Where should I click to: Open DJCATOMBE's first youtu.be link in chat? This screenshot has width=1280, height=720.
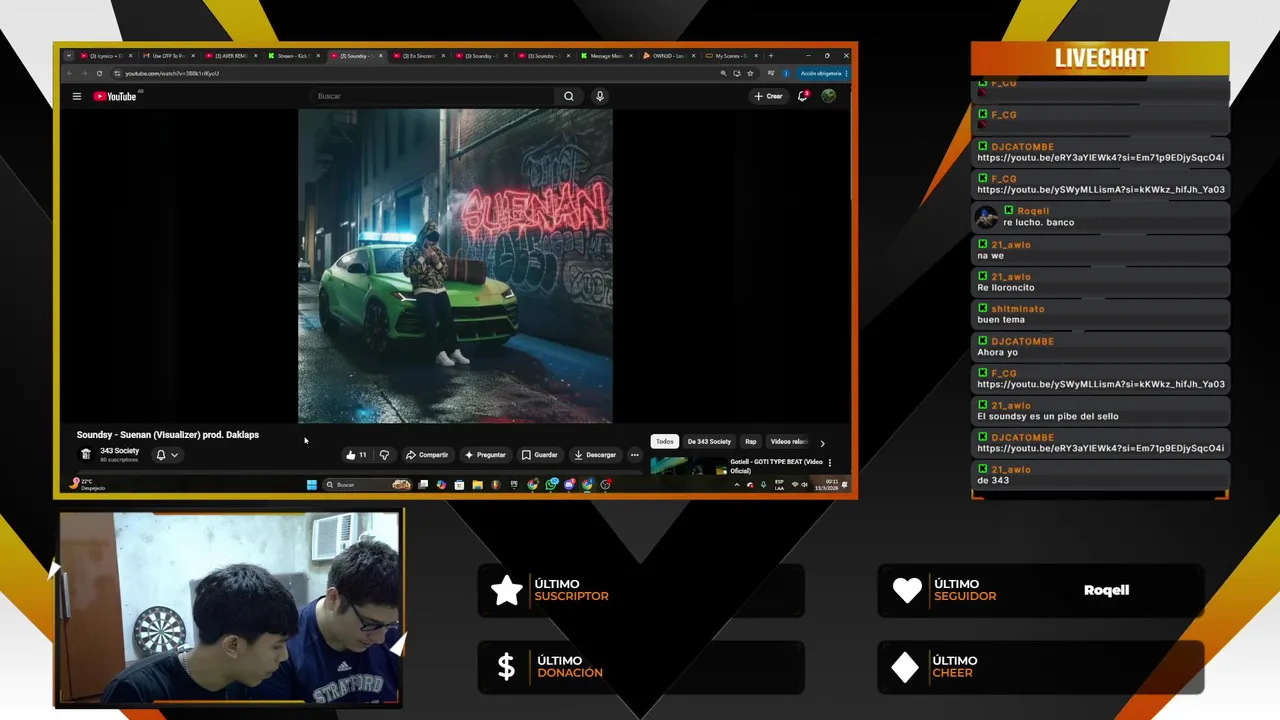(1100, 157)
